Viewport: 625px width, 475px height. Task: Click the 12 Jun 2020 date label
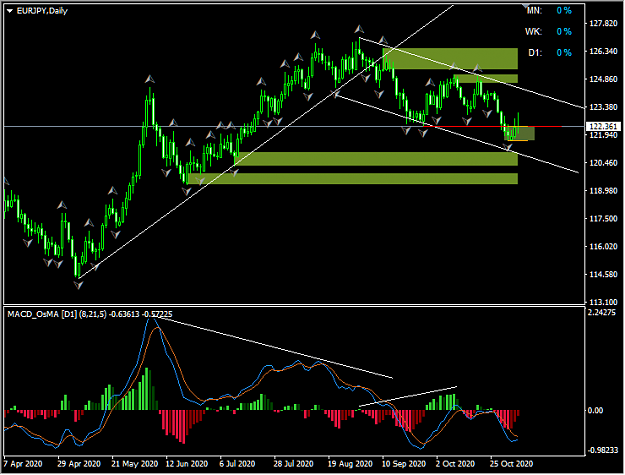187,464
